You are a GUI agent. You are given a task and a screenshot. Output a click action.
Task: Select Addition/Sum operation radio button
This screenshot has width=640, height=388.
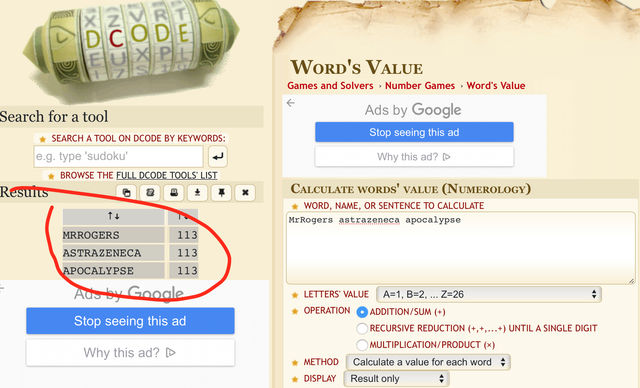coord(362,312)
